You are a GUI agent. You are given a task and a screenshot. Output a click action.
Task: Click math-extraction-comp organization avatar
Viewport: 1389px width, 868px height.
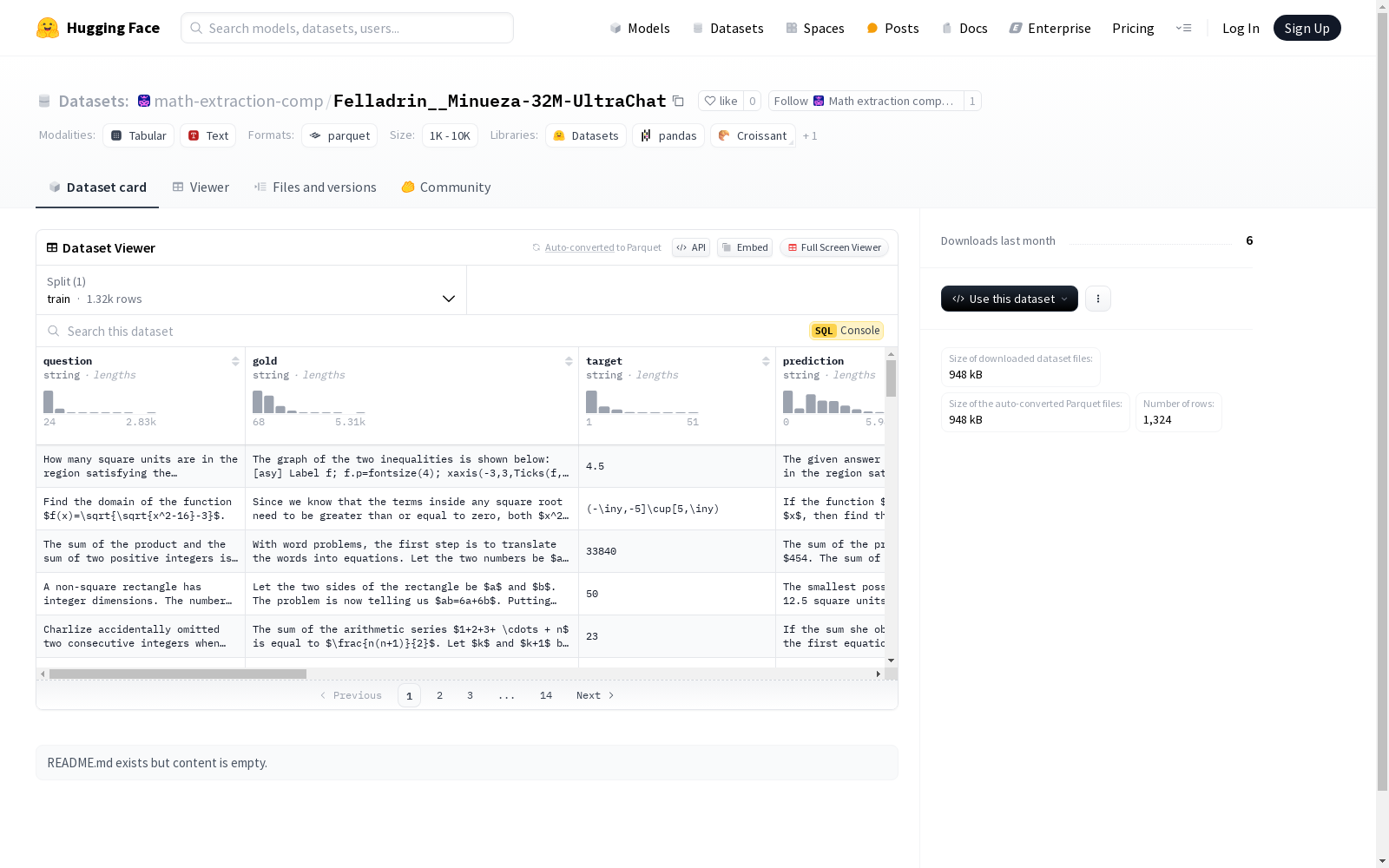point(144,101)
